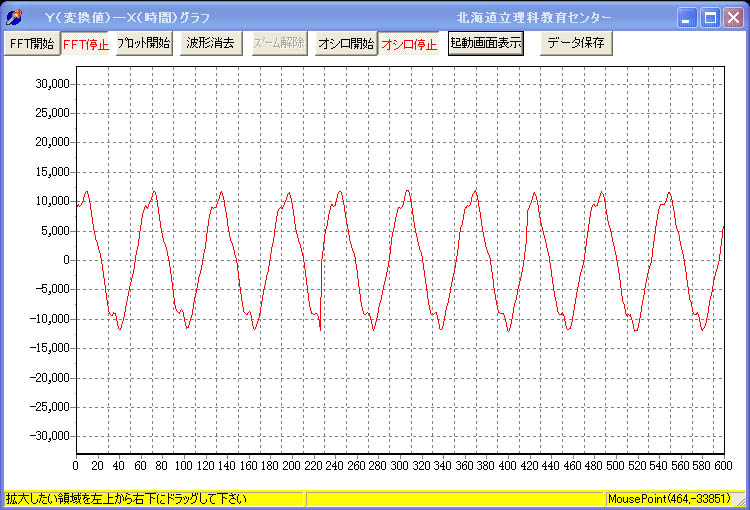This screenshot has width=750, height=510.
Task: Close the graph window
Action: [733, 18]
